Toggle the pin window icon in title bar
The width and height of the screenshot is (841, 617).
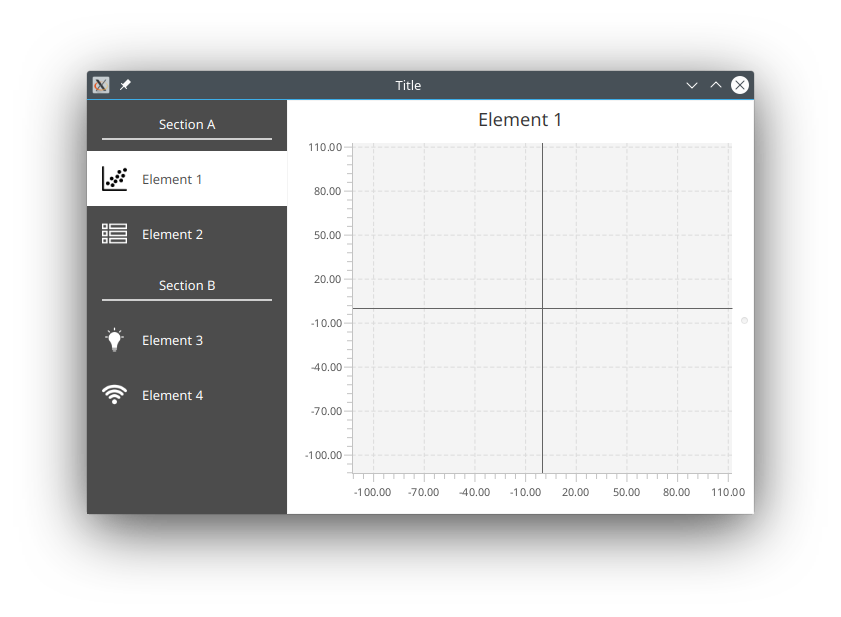(125, 85)
